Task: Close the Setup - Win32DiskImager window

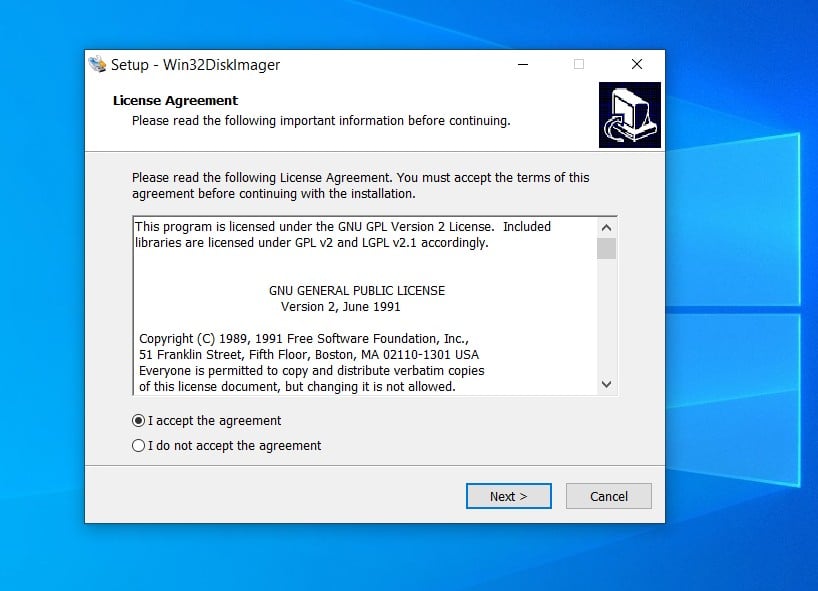Action: 637,64
